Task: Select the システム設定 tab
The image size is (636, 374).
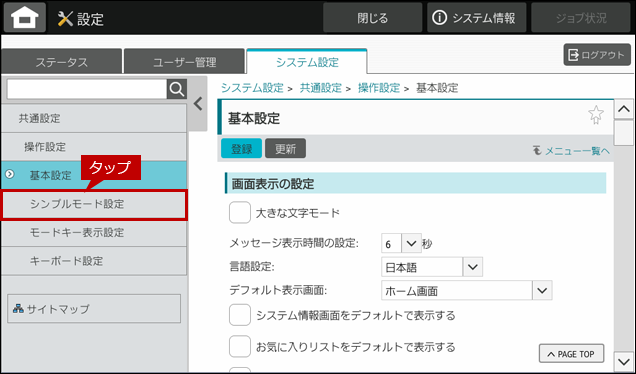Action: 307,62
